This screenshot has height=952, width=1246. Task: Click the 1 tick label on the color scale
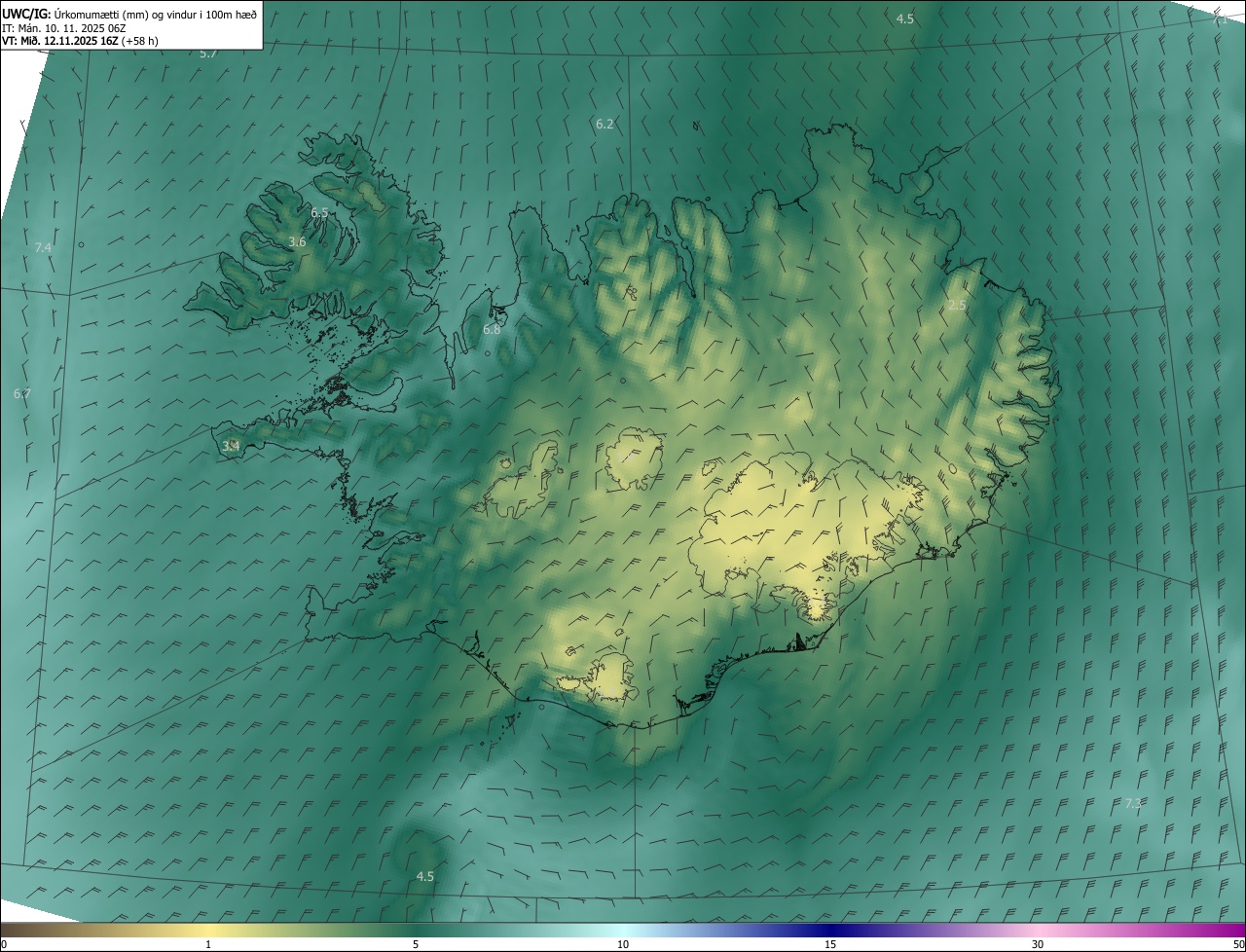(208, 944)
